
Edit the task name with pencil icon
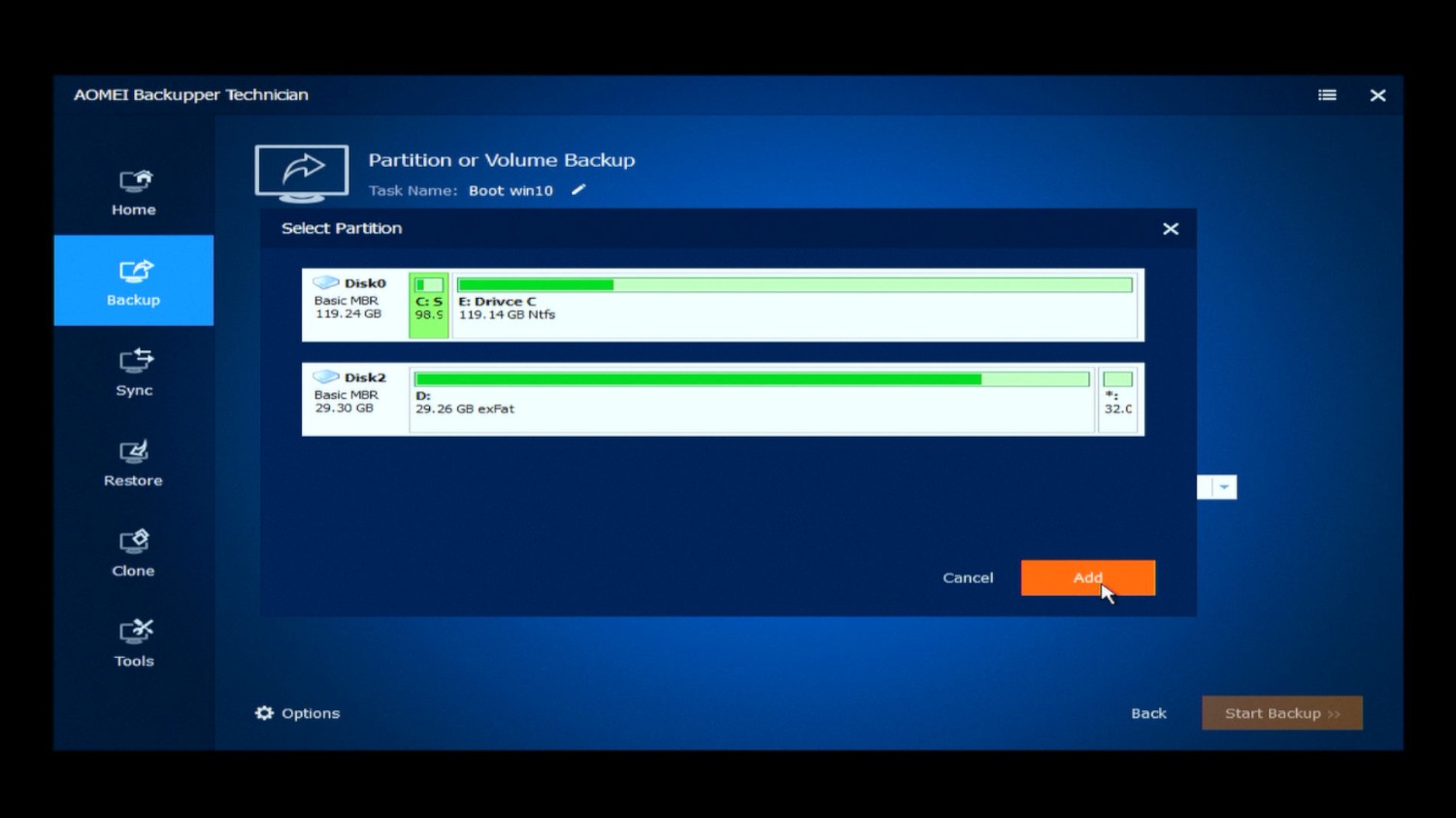[579, 190]
